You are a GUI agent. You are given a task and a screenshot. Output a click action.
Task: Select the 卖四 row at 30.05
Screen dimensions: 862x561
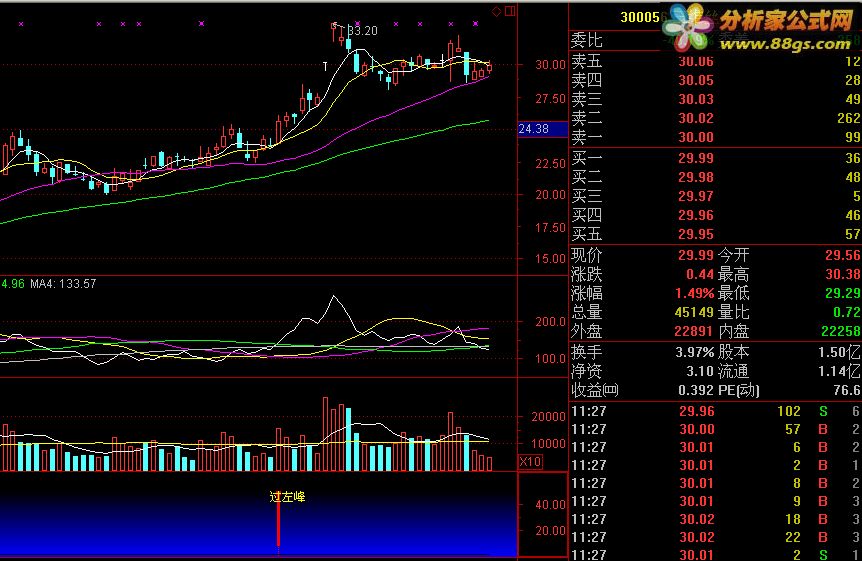click(715, 80)
